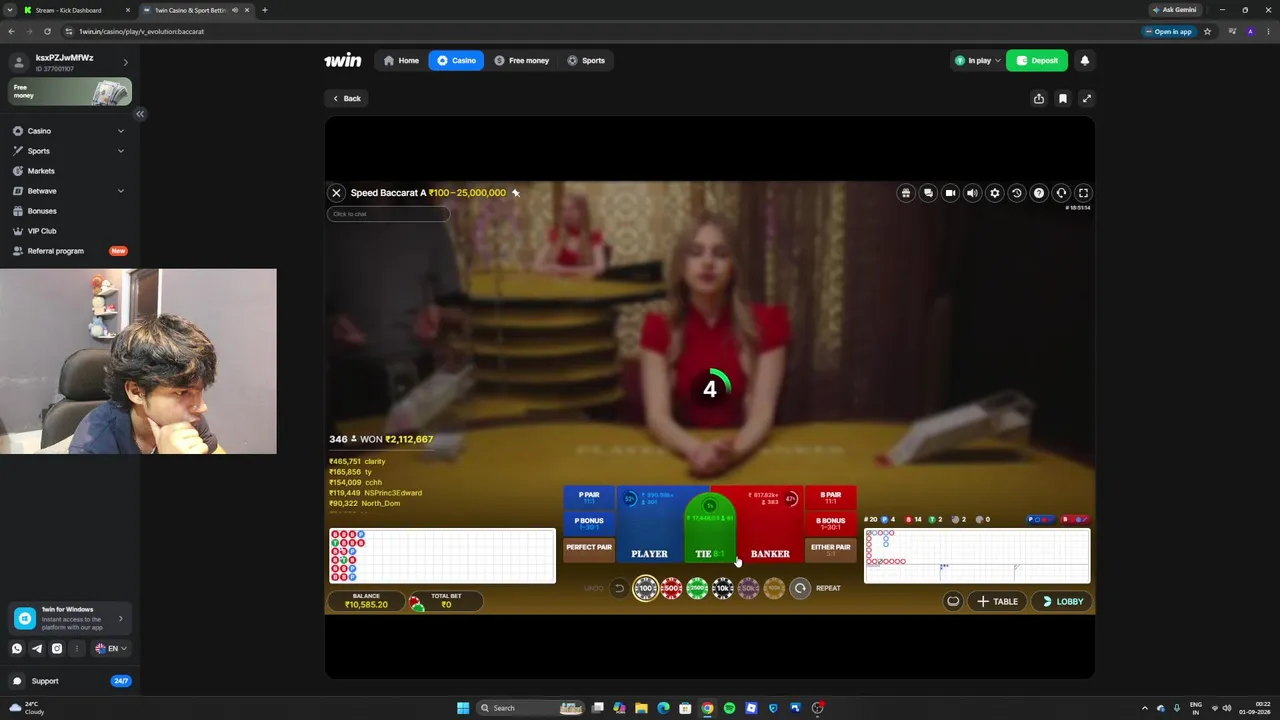This screenshot has height=720, width=1280.
Task: Bet on P BONUS side bet
Action: pos(589,523)
